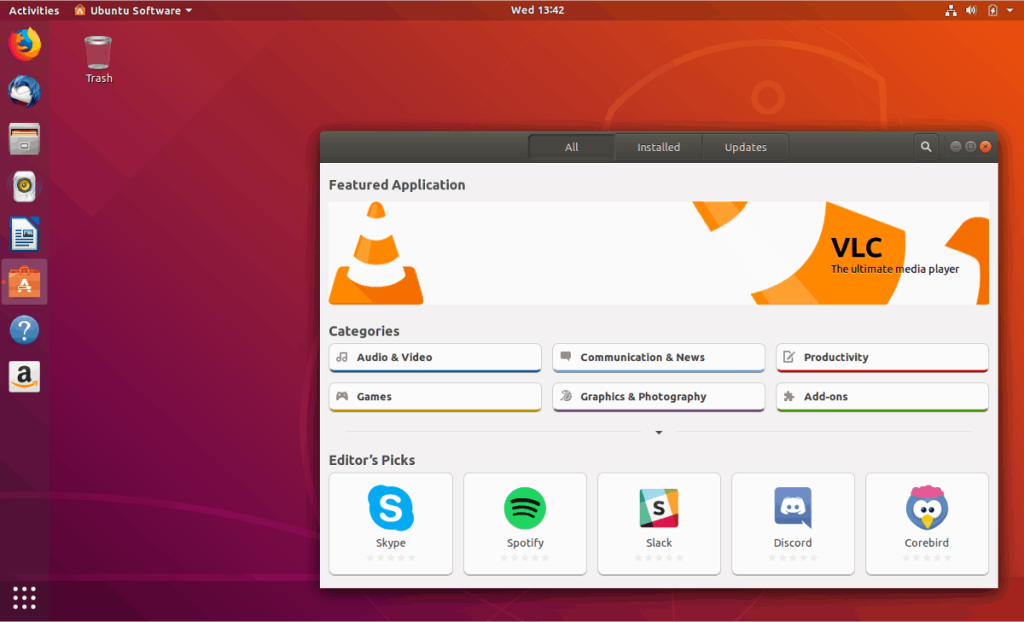Open the Show Applications grid

(24, 597)
